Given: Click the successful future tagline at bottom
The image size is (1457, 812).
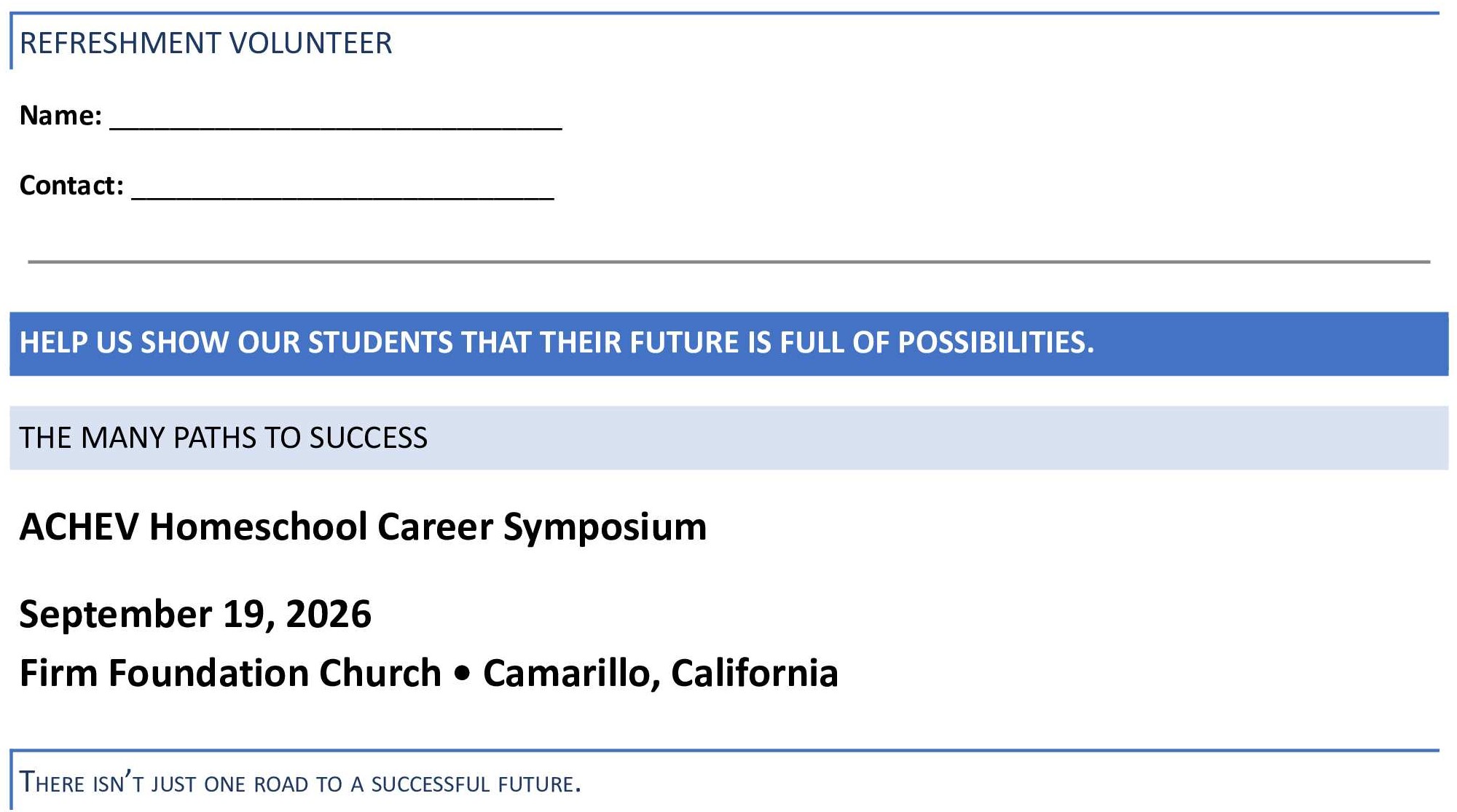Looking at the screenshot, I should [x=300, y=782].
